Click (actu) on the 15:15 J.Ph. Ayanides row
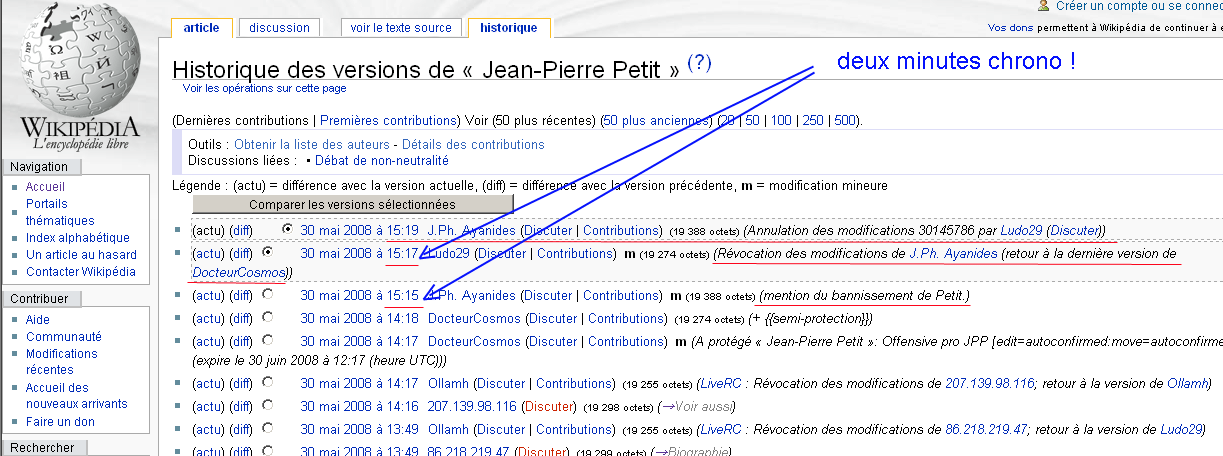The height and width of the screenshot is (456, 1223). (208, 295)
